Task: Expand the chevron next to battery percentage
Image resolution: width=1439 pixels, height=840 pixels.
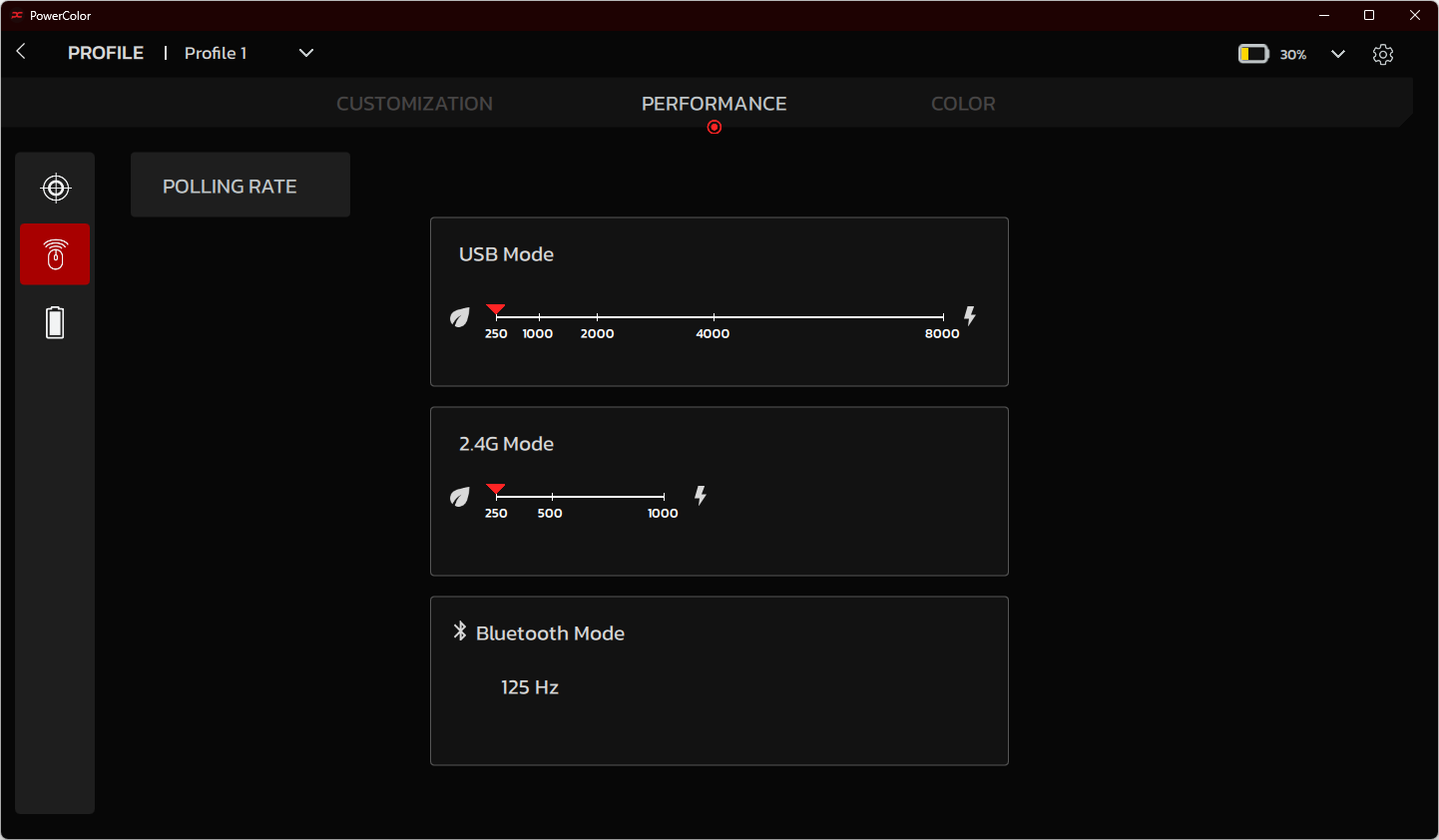Action: click(1338, 54)
